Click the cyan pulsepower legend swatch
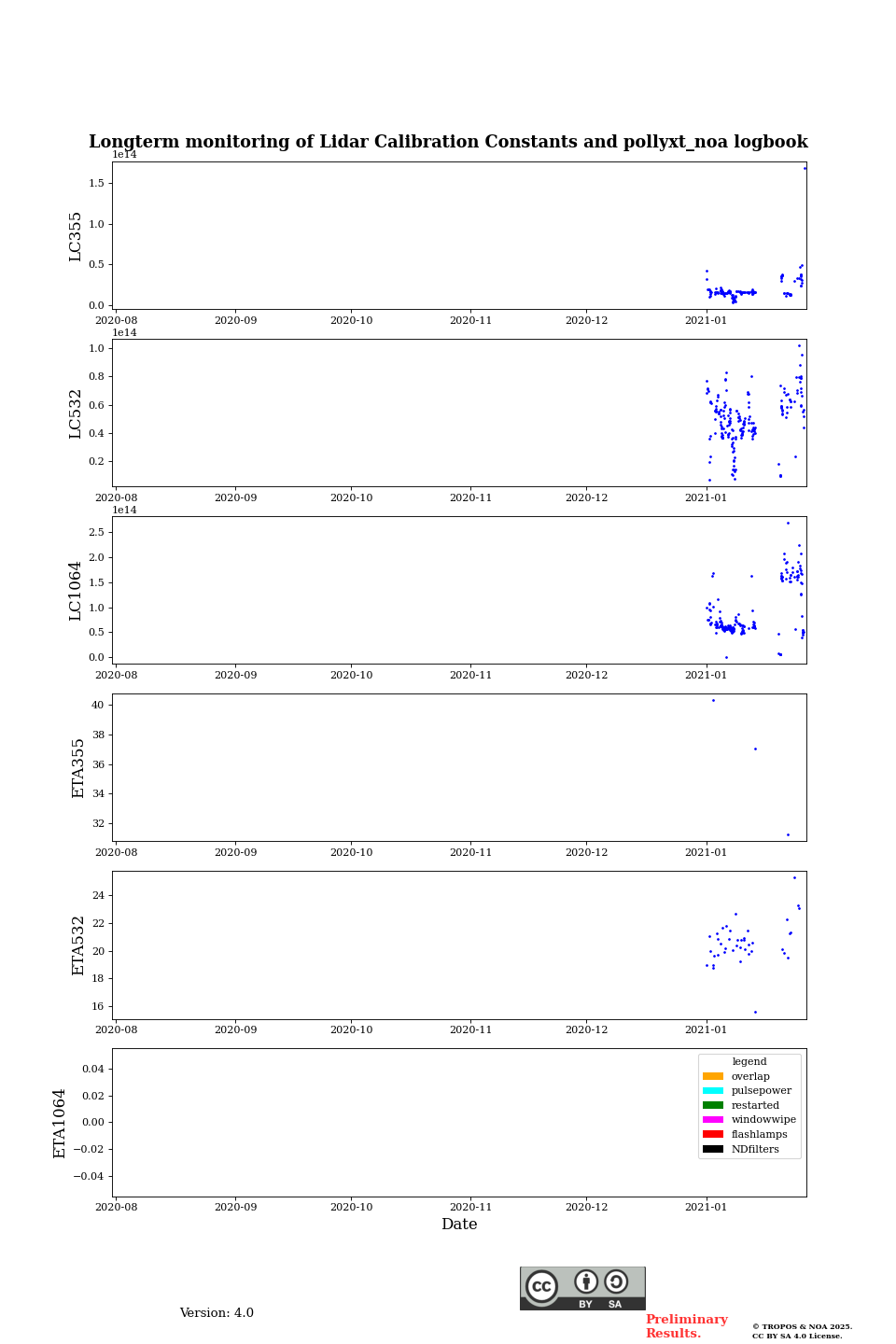 tap(713, 1091)
